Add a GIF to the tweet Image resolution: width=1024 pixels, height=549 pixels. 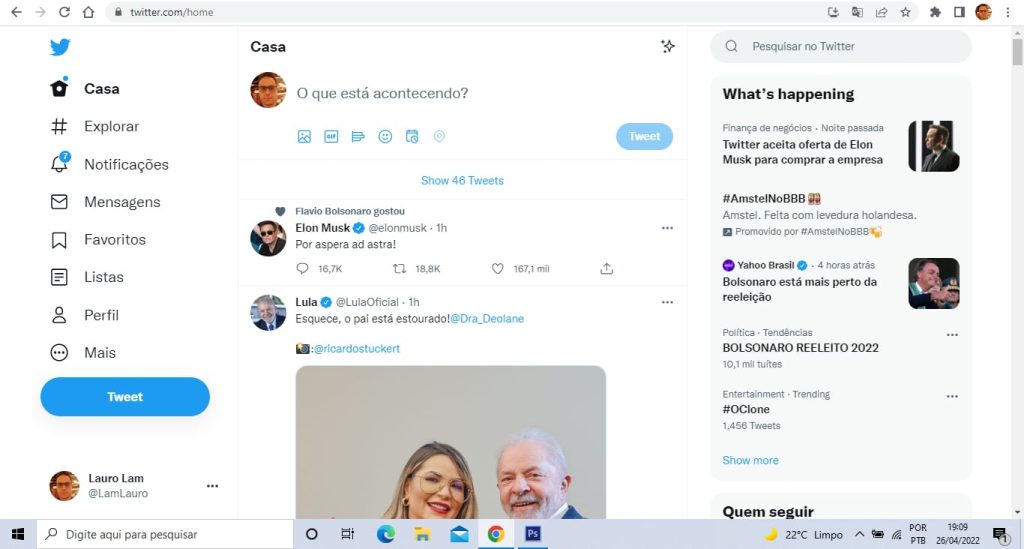click(x=331, y=136)
